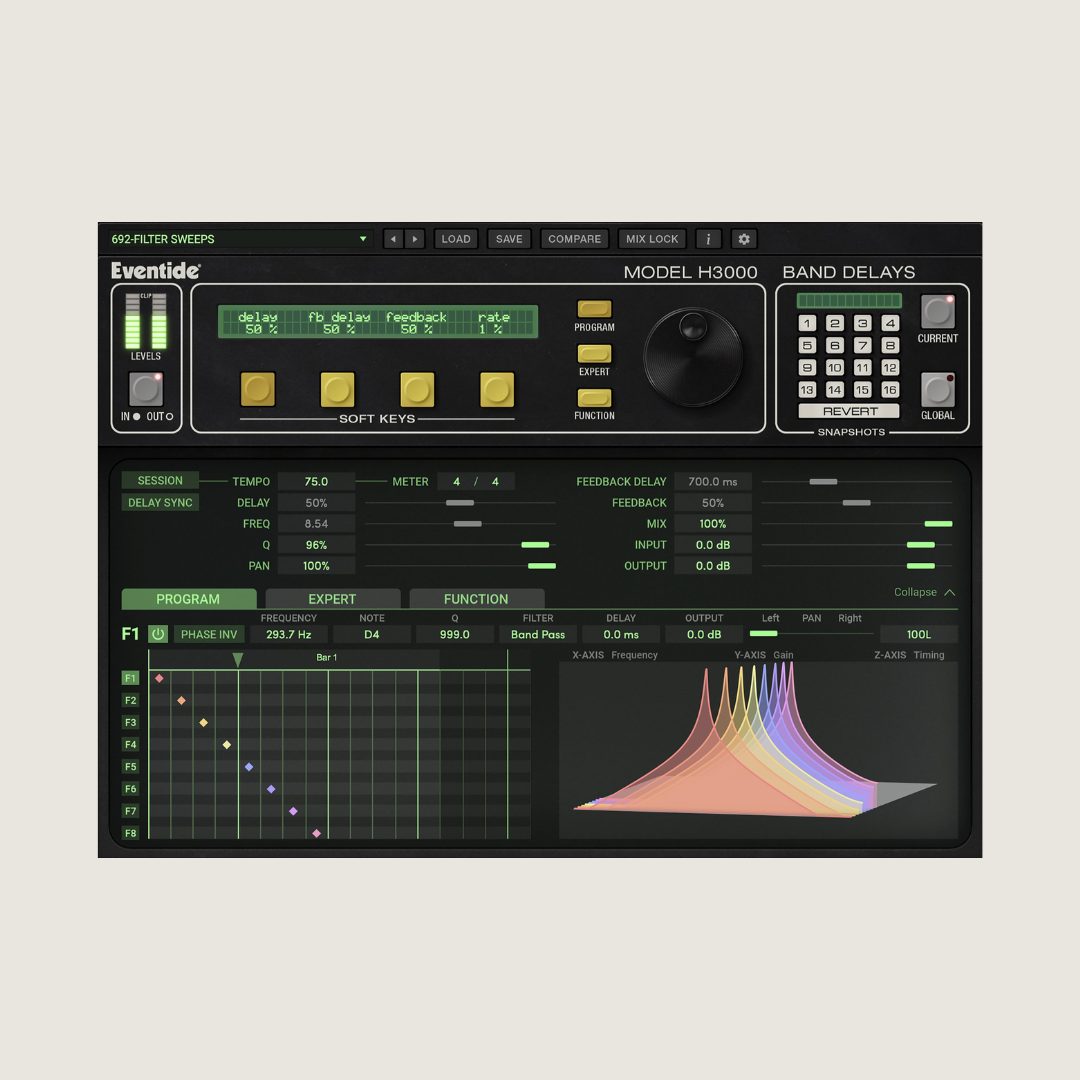
Task: Collapse the lower panel
Action: coord(924,592)
